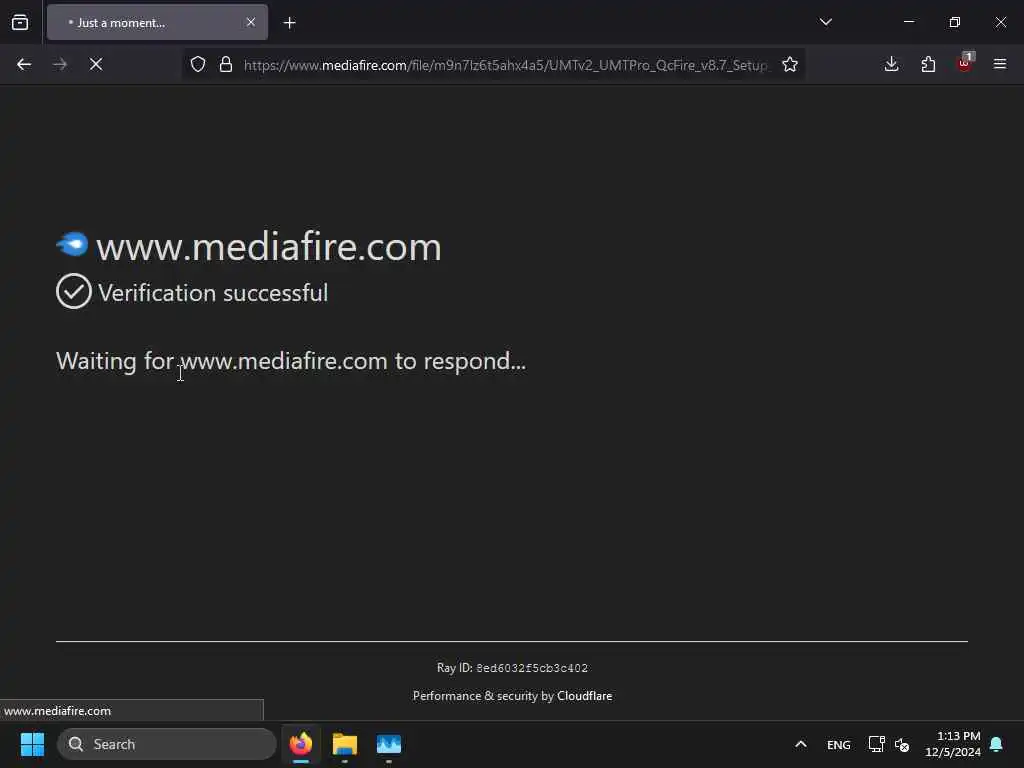Go back one page with the back arrow
The image size is (1024, 768).
tap(24, 64)
